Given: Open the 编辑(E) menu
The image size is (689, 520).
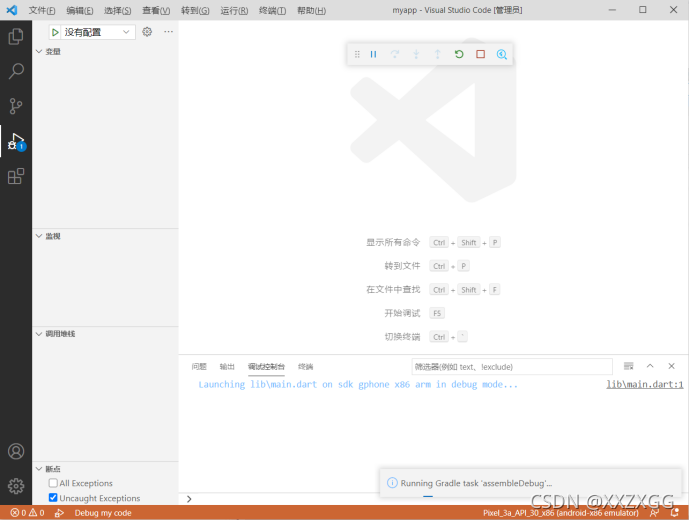Looking at the screenshot, I should 80,10.
